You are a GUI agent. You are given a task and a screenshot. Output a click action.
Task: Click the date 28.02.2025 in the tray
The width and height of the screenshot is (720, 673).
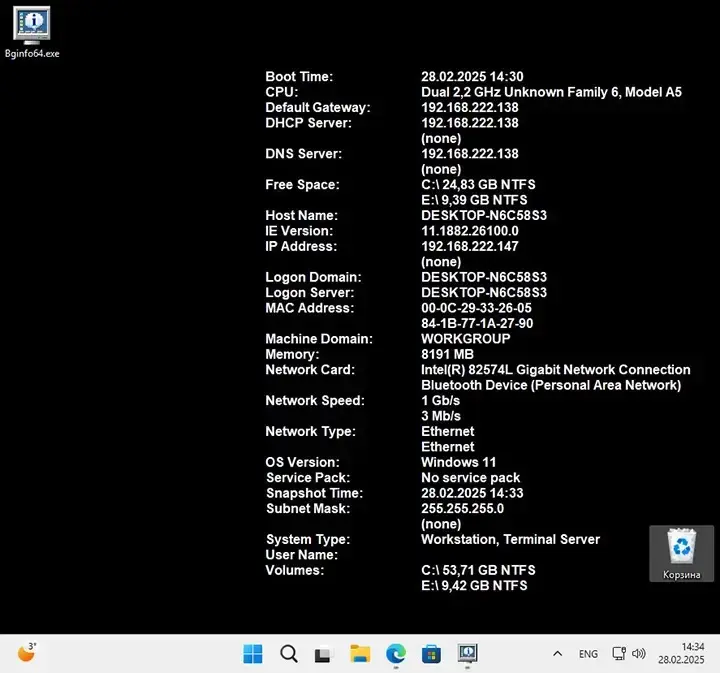pyautogui.click(x=684, y=662)
